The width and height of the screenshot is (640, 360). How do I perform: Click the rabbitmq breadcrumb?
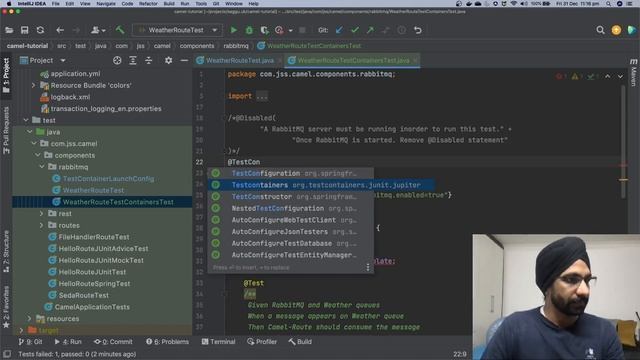(x=236, y=46)
